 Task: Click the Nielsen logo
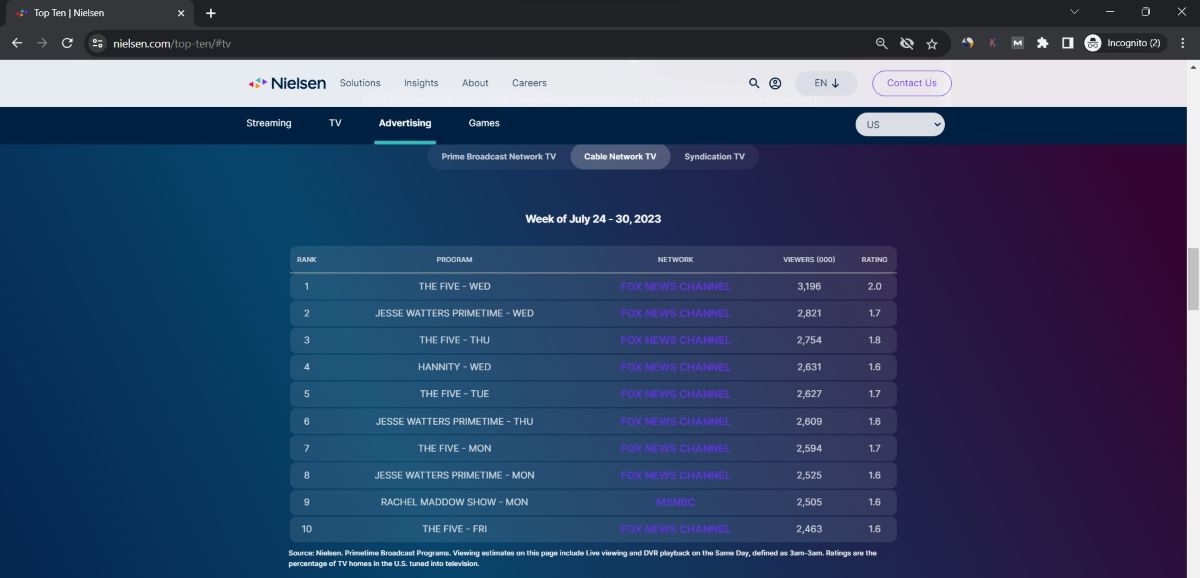pyautogui.click(x=287, y=83)
